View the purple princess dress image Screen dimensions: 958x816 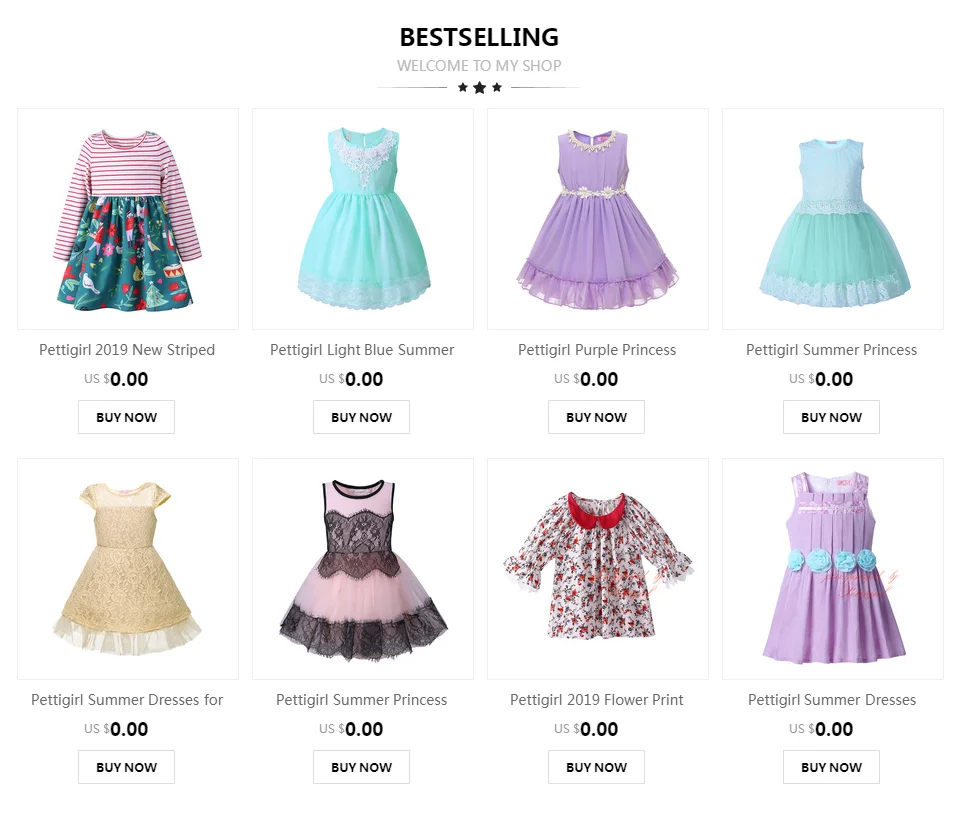(x=598, y=219)
